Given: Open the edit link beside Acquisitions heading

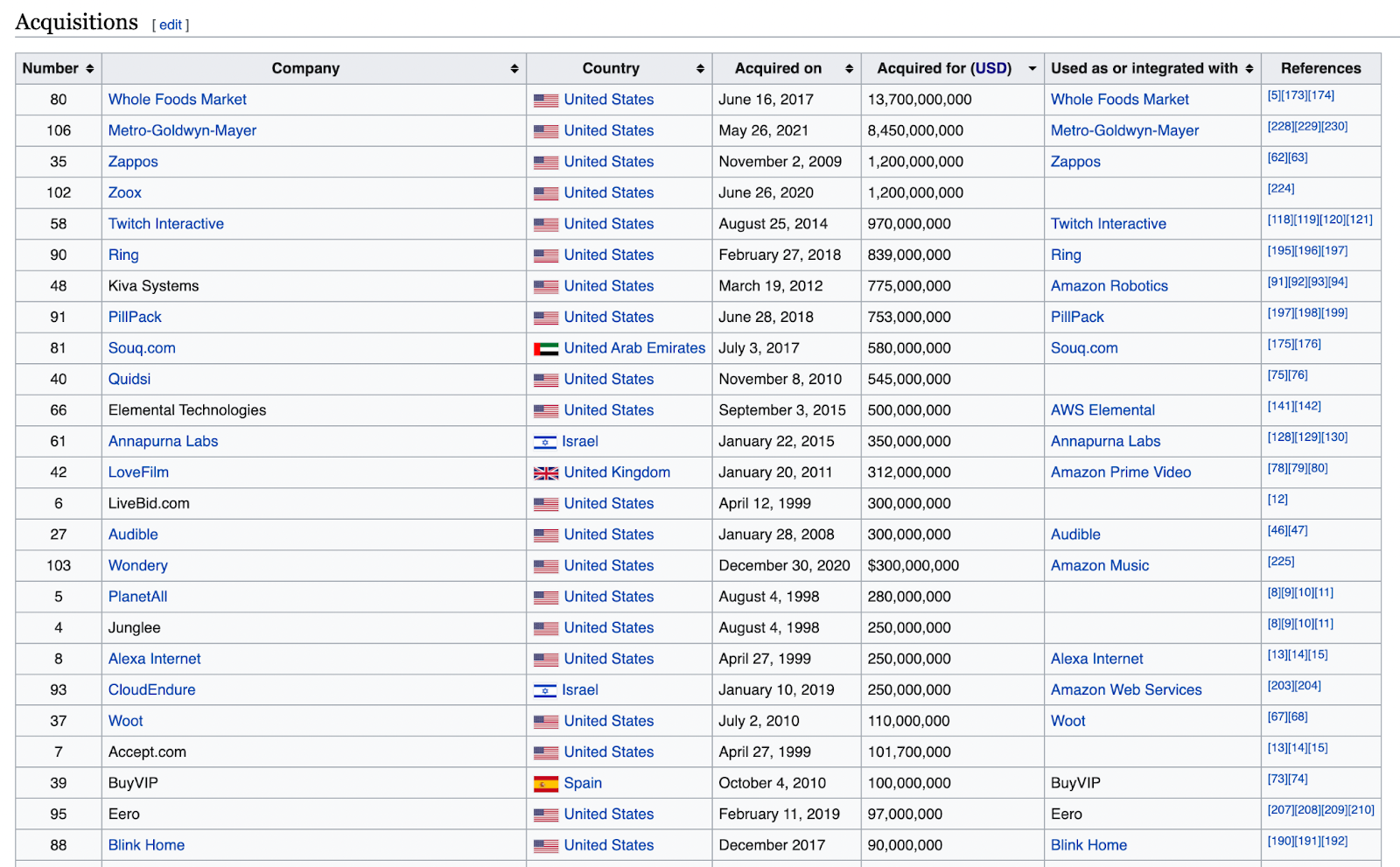Looking at the screenshot, I should 171,24.
